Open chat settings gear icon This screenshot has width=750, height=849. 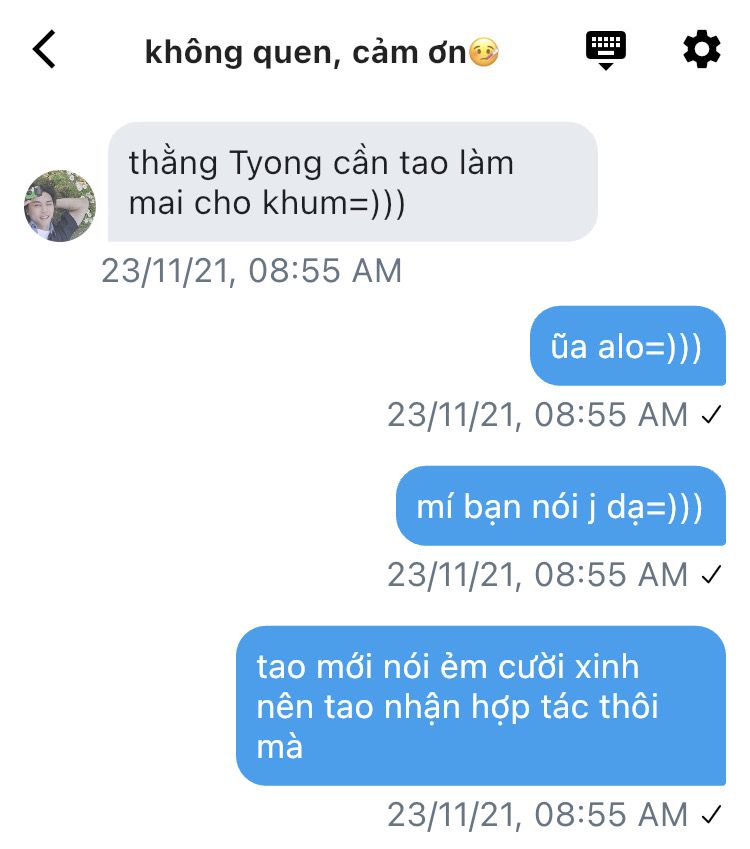point(701,50)
